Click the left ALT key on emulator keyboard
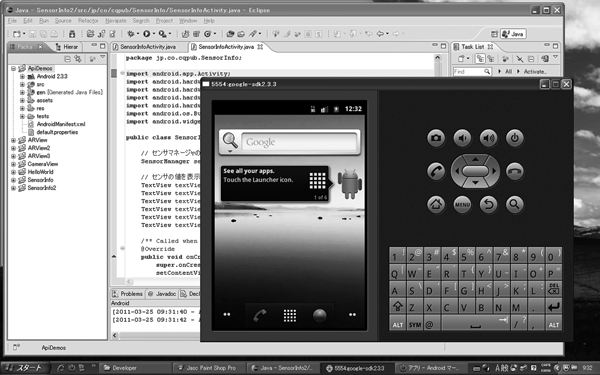 [x=398, y=324]
